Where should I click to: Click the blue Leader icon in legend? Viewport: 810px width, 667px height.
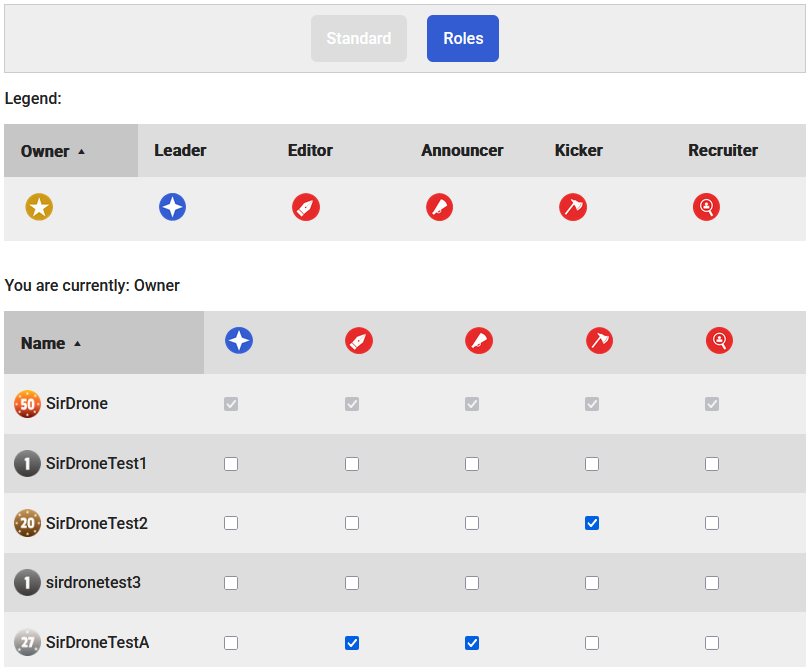click(x=172, y=207)
